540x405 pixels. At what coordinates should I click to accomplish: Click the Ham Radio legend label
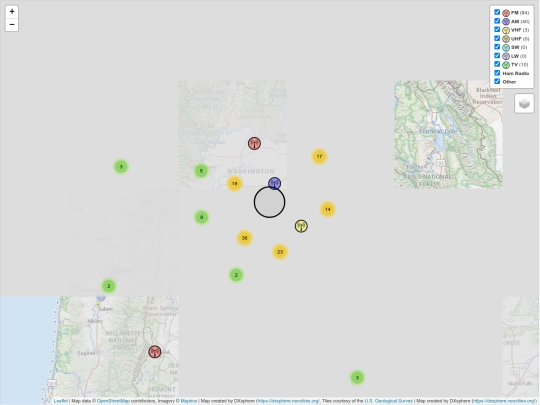(516, 73)
